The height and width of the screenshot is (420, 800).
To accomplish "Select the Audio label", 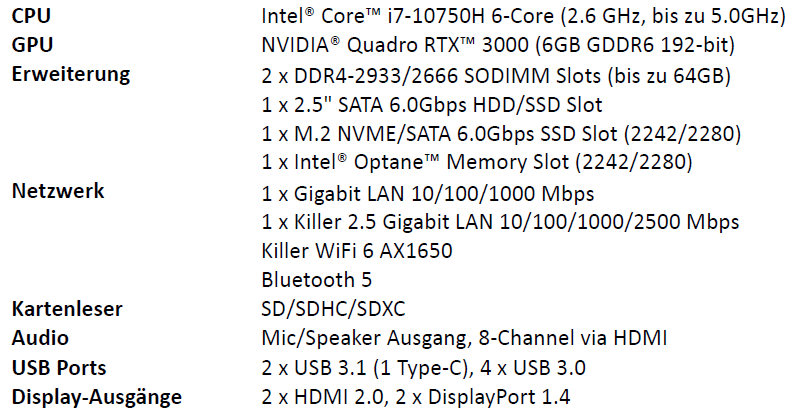I will pos(40,338).
